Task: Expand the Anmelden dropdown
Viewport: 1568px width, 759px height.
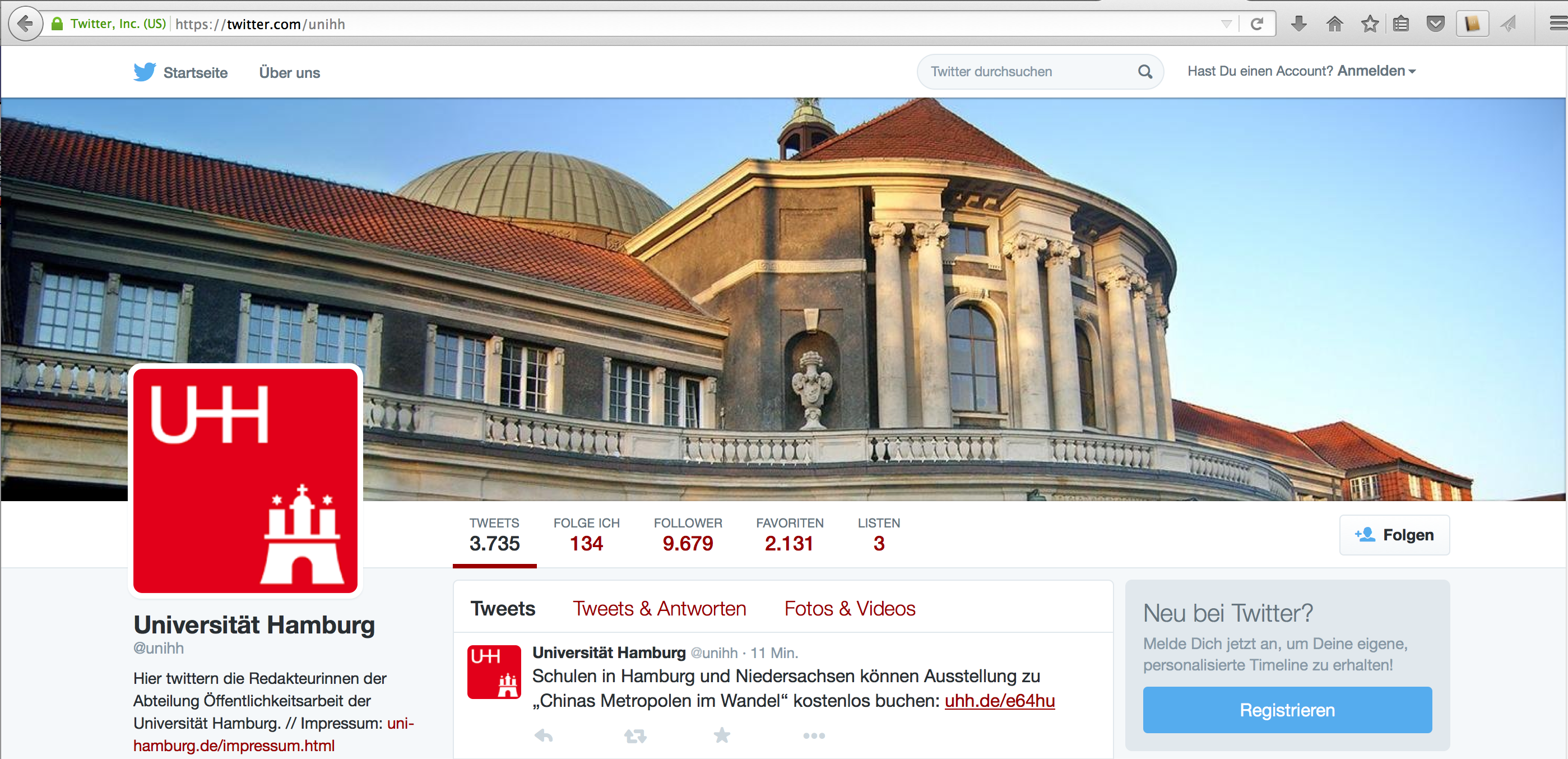Action: point(1376,71)
